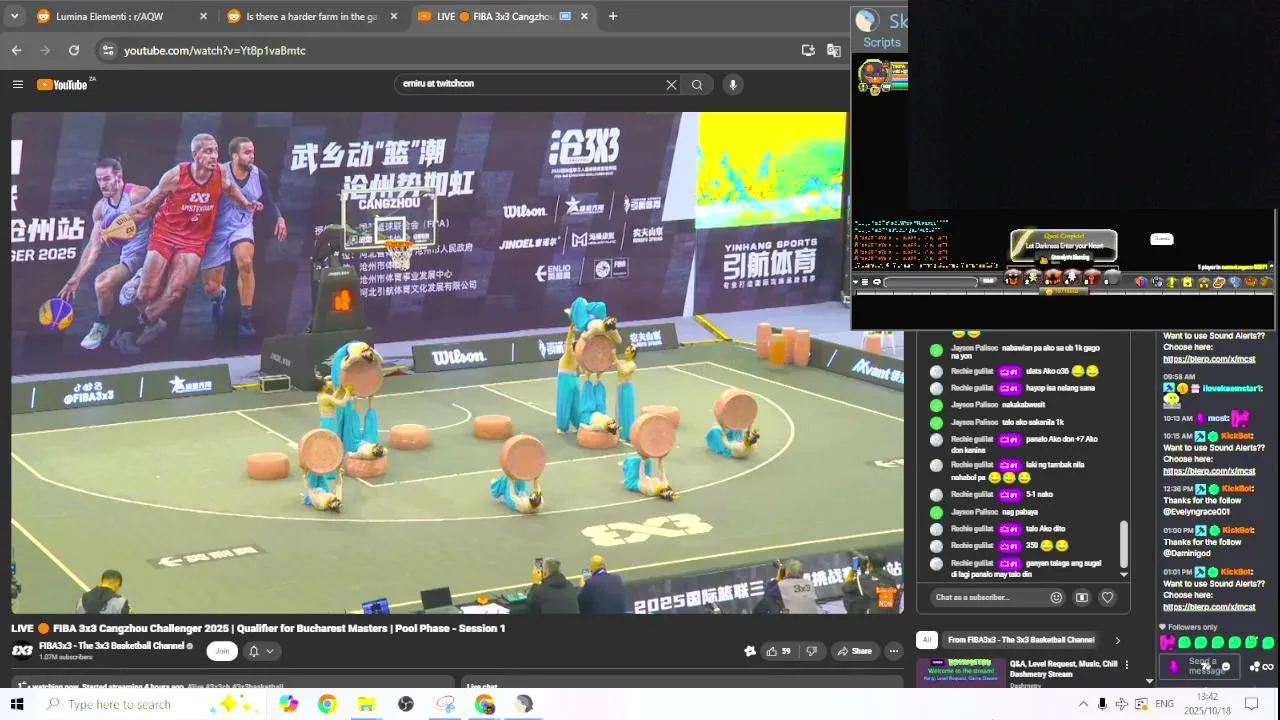Switch to harder farm Reddit tab
The height and width of the screenshot is (720, 1280).
coord(313,16)
